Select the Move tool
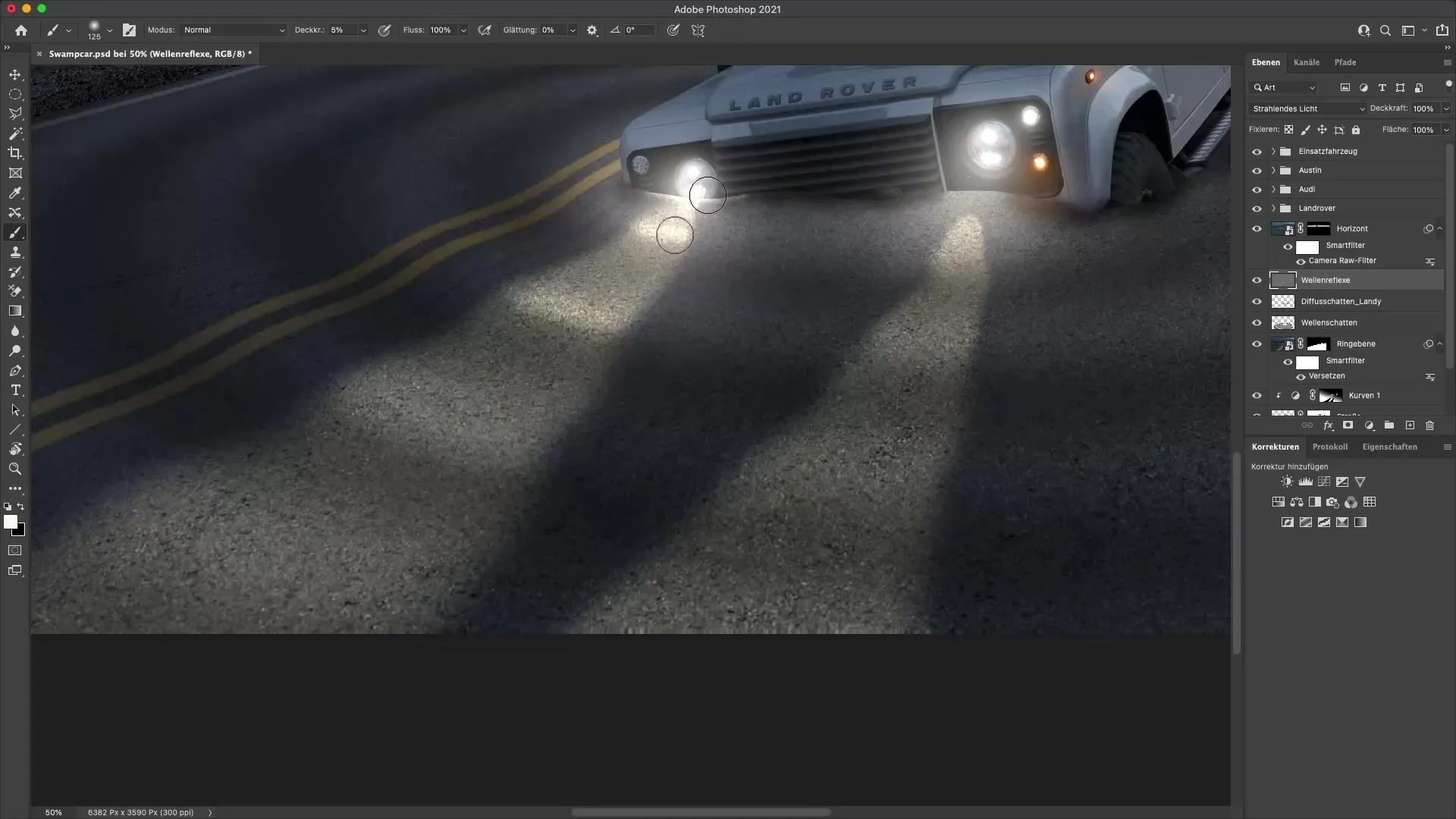The width and height of the screenshot is (1456, 819). click(15, 74)
